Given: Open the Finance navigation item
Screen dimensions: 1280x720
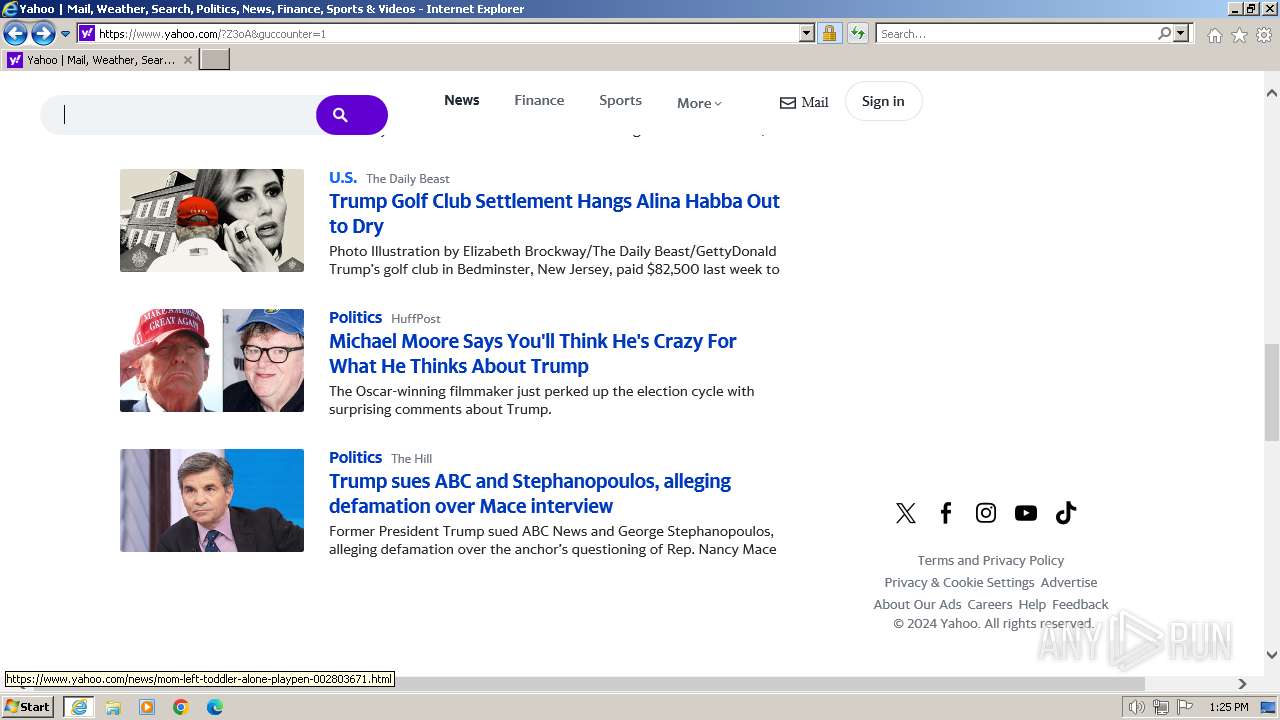Looking at the screenshot, I should tap(539, 100).
